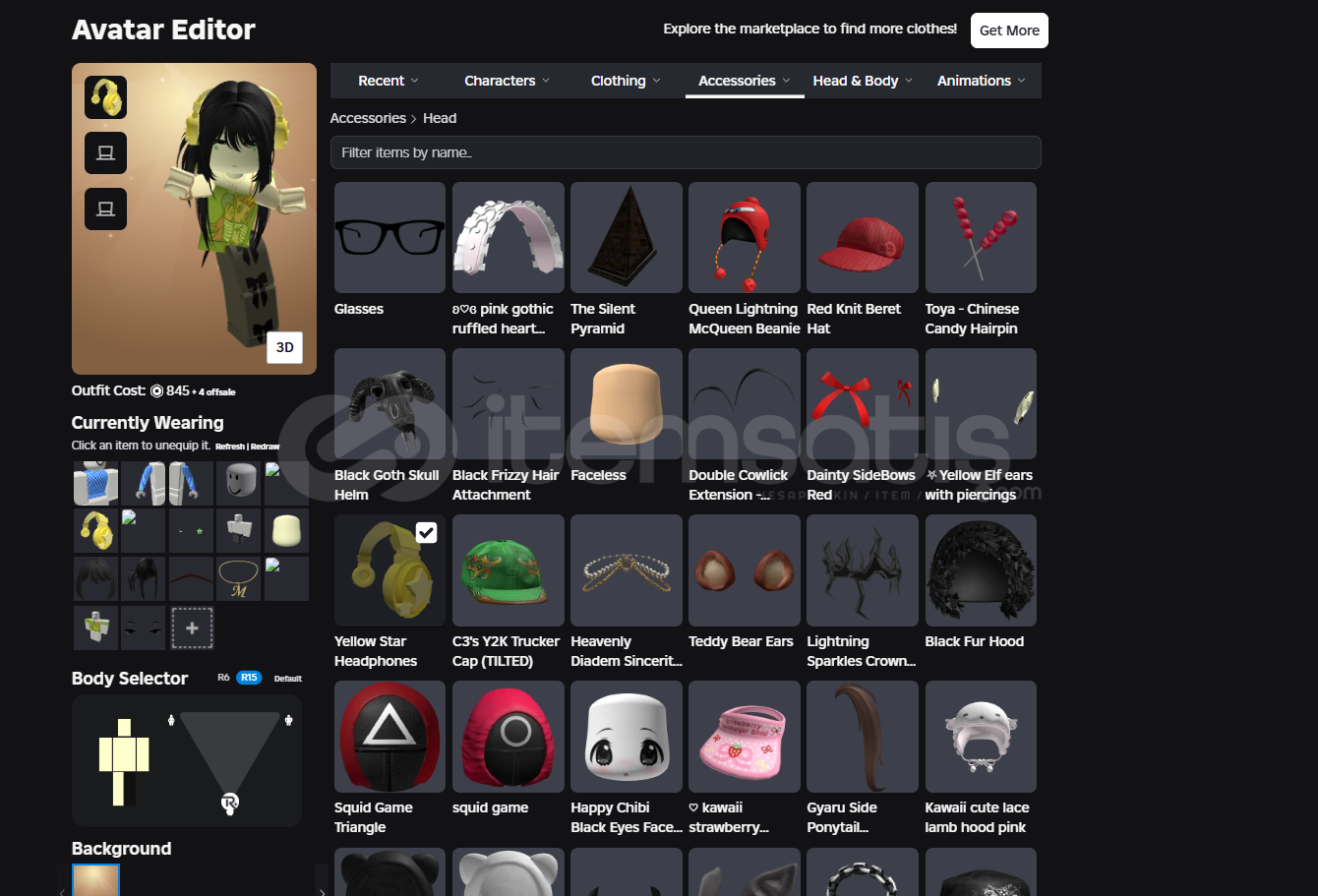This screenshot has height=896, width=1318.
Task: Switch avatar preview to 3D
Action: point(284,347)
